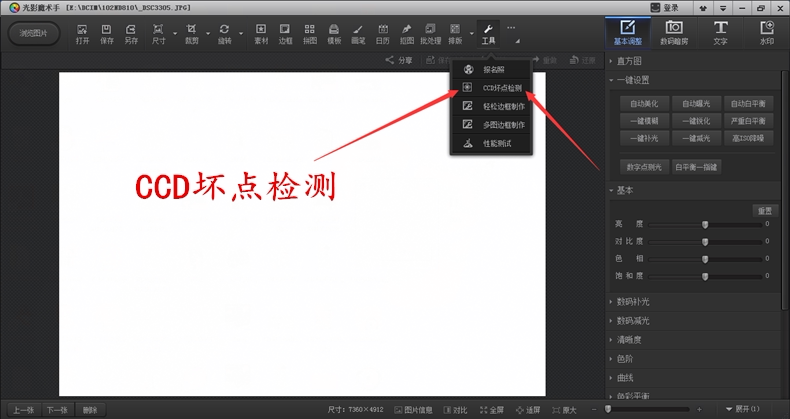The height and width of the screenshot is (419, 790).
Task: Open the dropdown arrow next to 排版
Action: click(472, 34)
